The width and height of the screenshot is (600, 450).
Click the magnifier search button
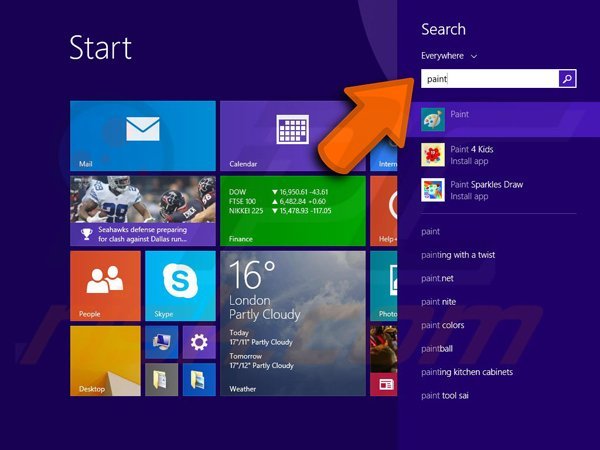coord(567,79)
